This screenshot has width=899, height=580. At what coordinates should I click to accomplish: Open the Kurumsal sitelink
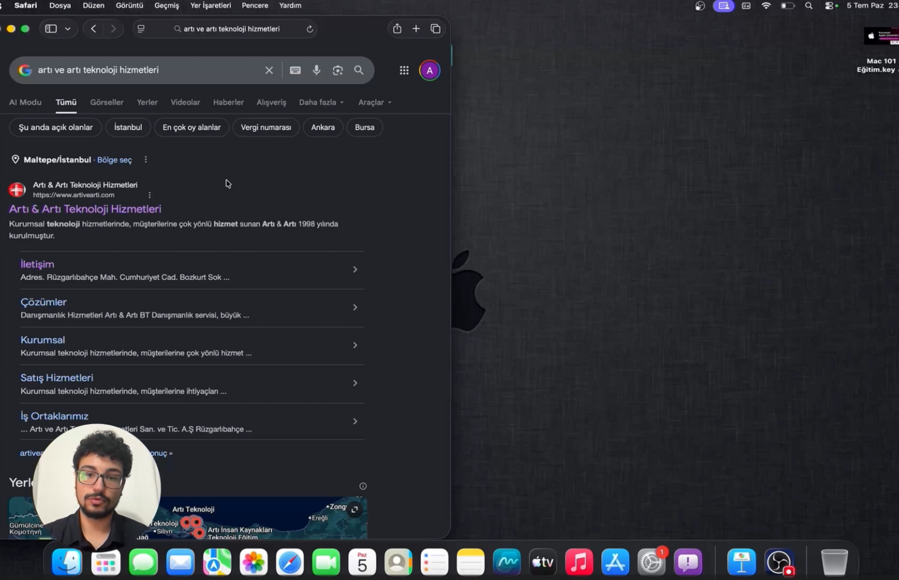[42, 340]
